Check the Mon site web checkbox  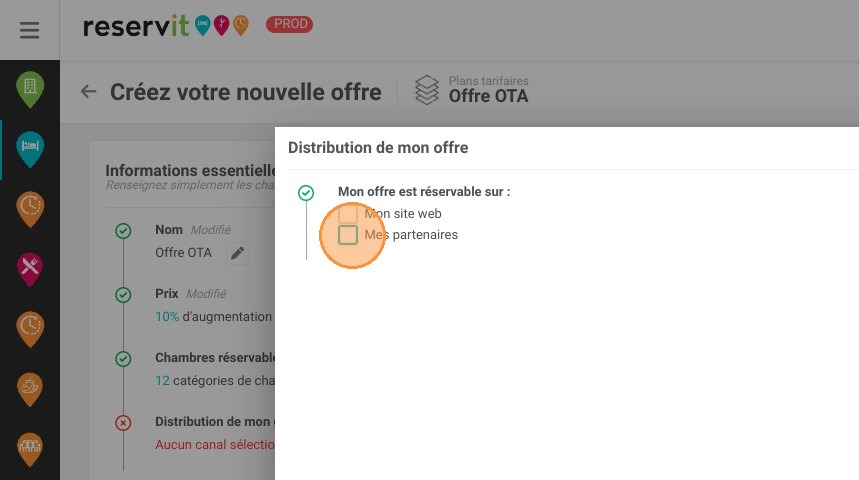point(348,214)
